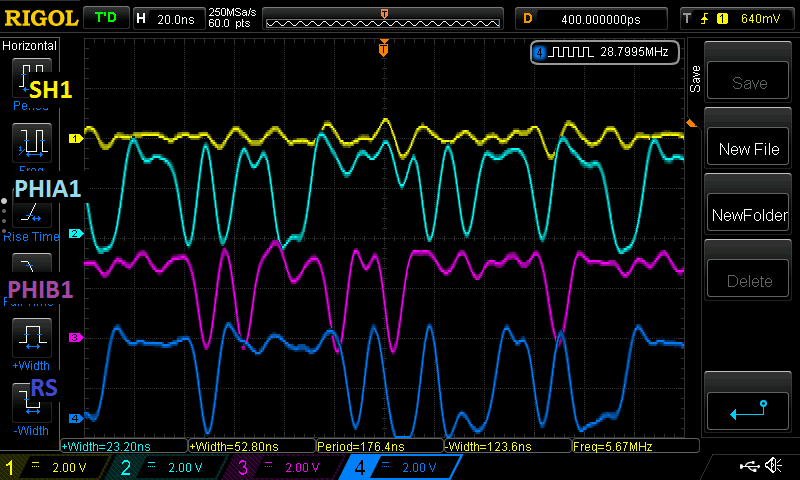
Task: Click the USB connection status icon
Action: pyautogui.click(x=749, y=465)
